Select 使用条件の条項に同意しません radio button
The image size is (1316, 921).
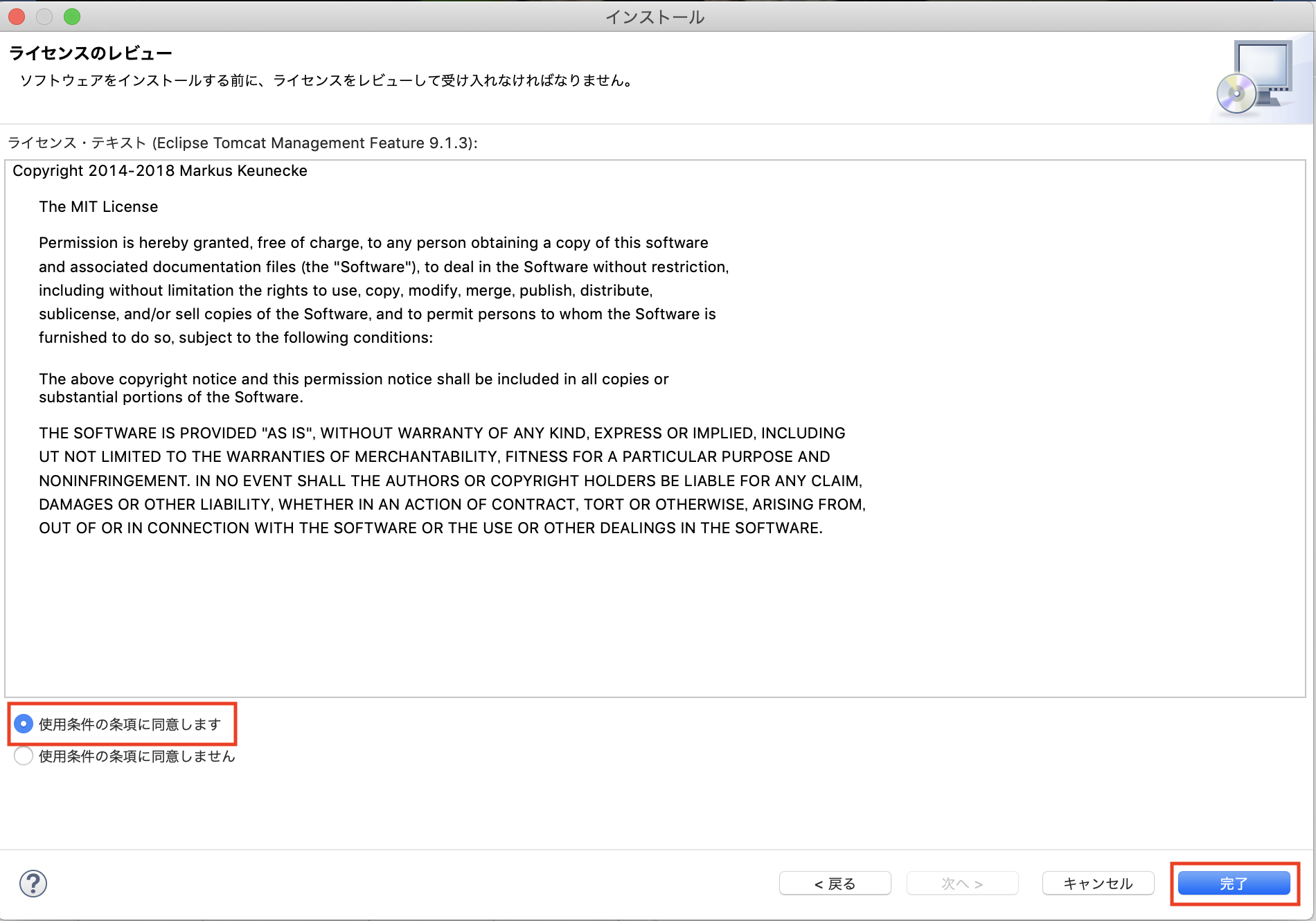[x=24, y=756]
